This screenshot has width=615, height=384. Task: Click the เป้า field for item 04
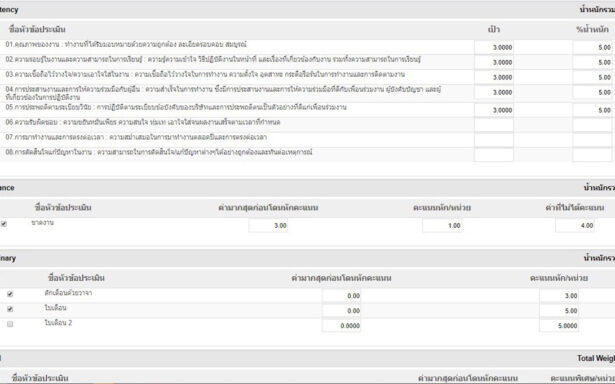coord(494,93)
